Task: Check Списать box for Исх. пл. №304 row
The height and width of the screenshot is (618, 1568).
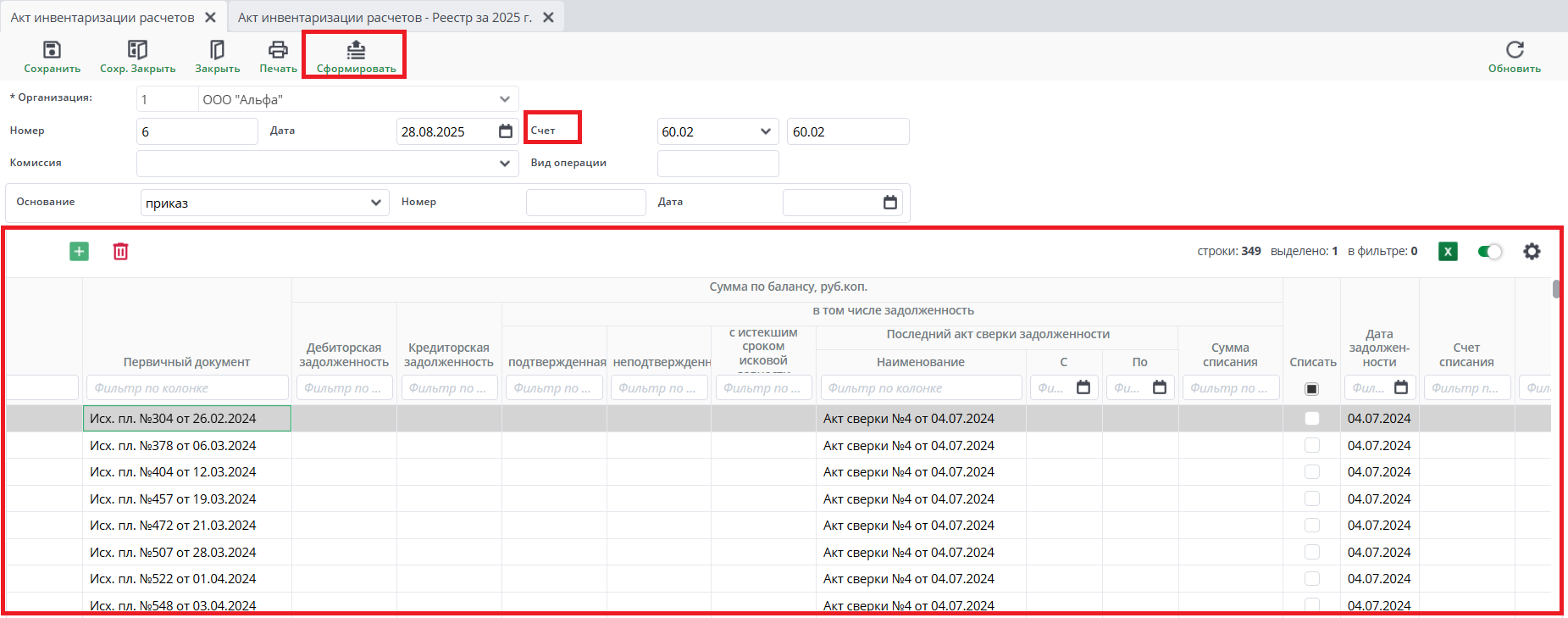Action: pyautogui.click(x=1311, y=418)
